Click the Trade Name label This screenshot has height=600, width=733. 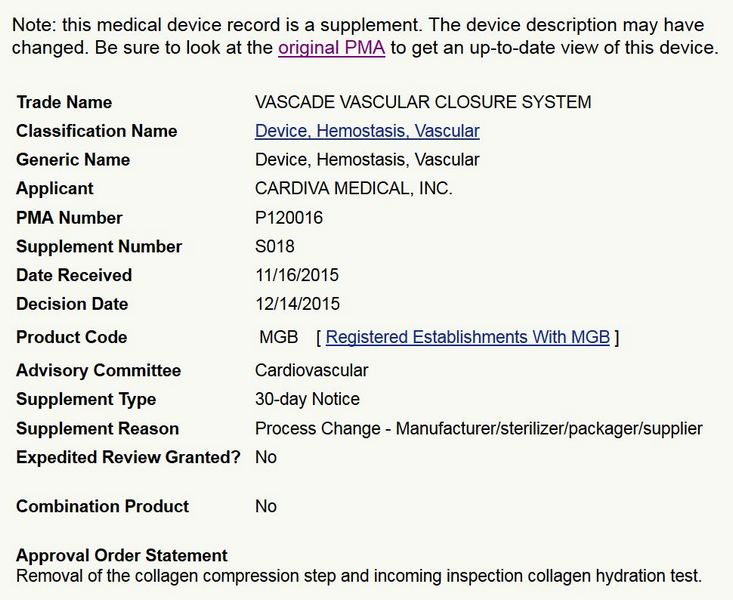64,102
